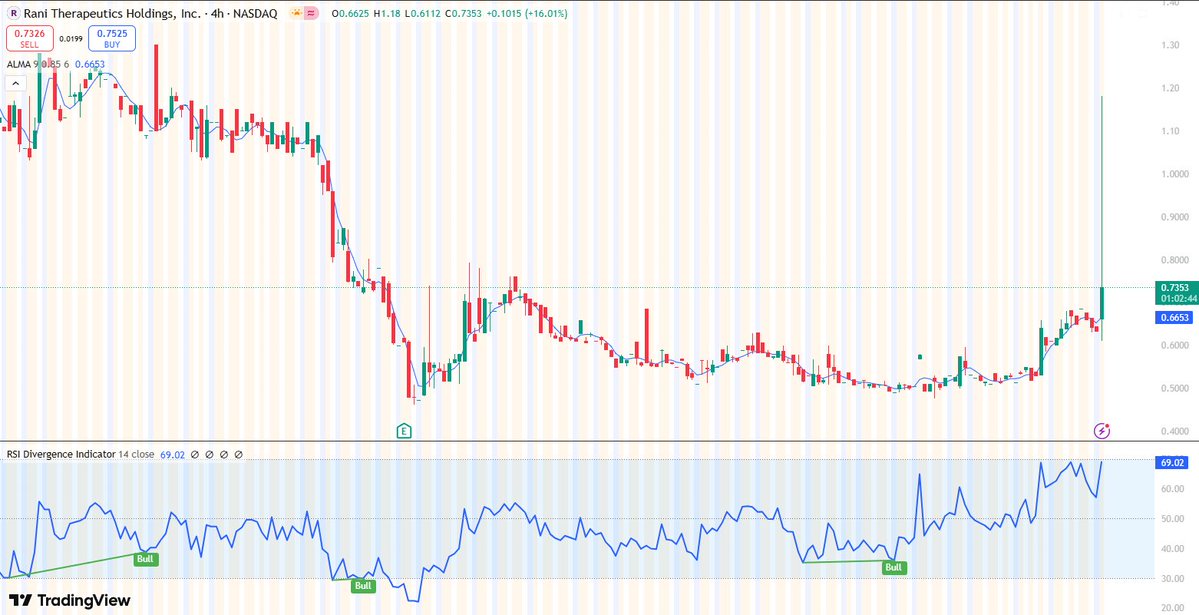Click the 20.00 RSI axis level
Image resolution: width=1199 pixels, height=615 pixels.
pos(1173,609)
